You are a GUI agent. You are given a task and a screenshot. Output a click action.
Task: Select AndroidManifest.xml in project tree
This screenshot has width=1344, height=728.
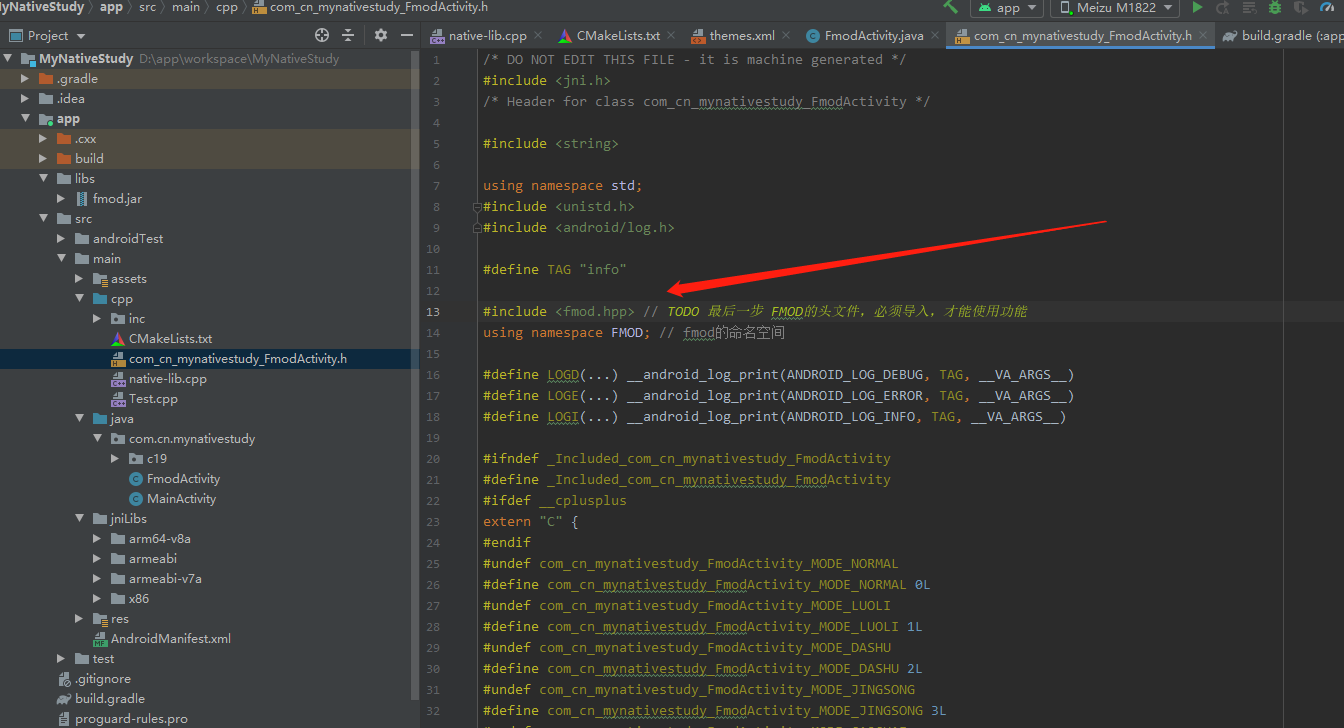coord(170,639)
